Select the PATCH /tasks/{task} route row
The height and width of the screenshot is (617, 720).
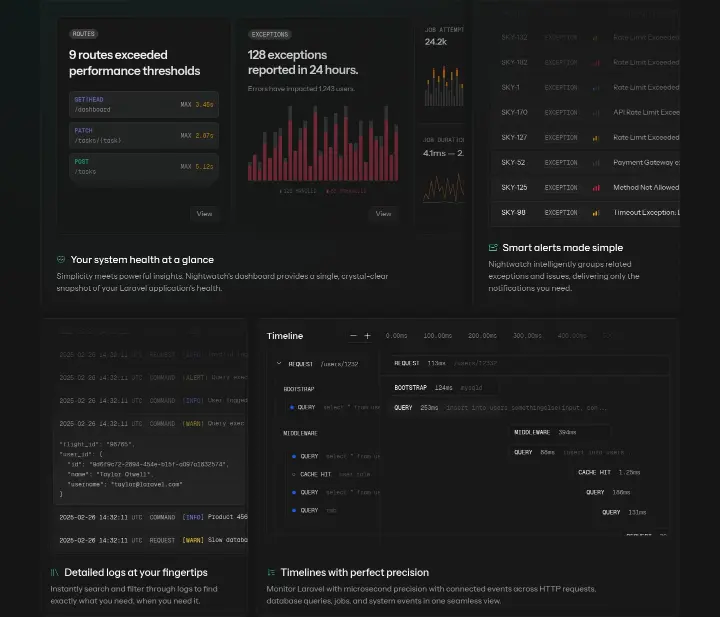pos(144,135)
